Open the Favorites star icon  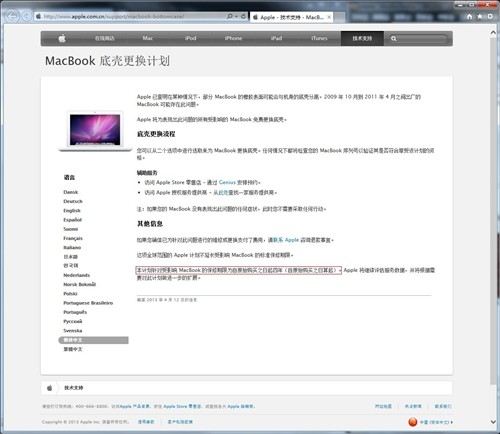[x=480, y=16]
